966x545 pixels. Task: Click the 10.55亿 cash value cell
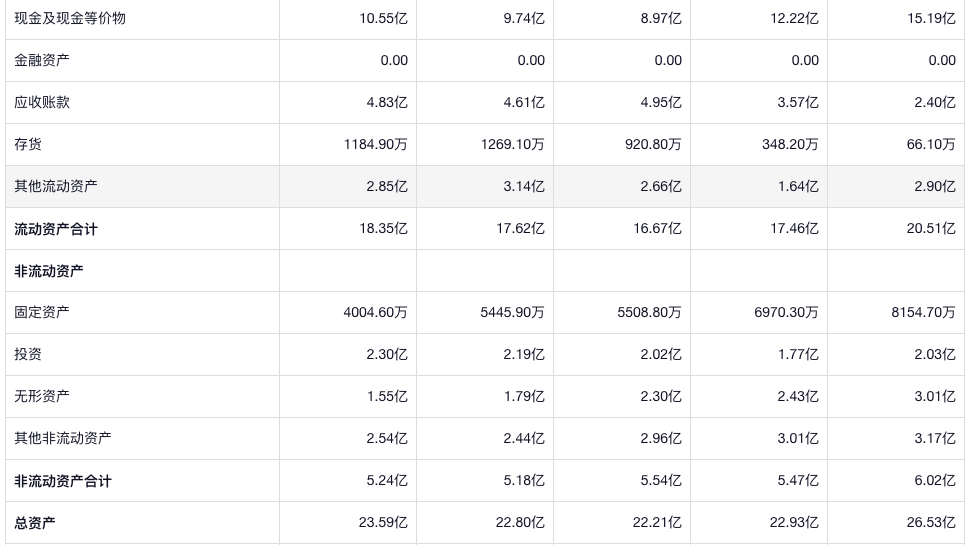pyautogui.click(x=383, y=18)
